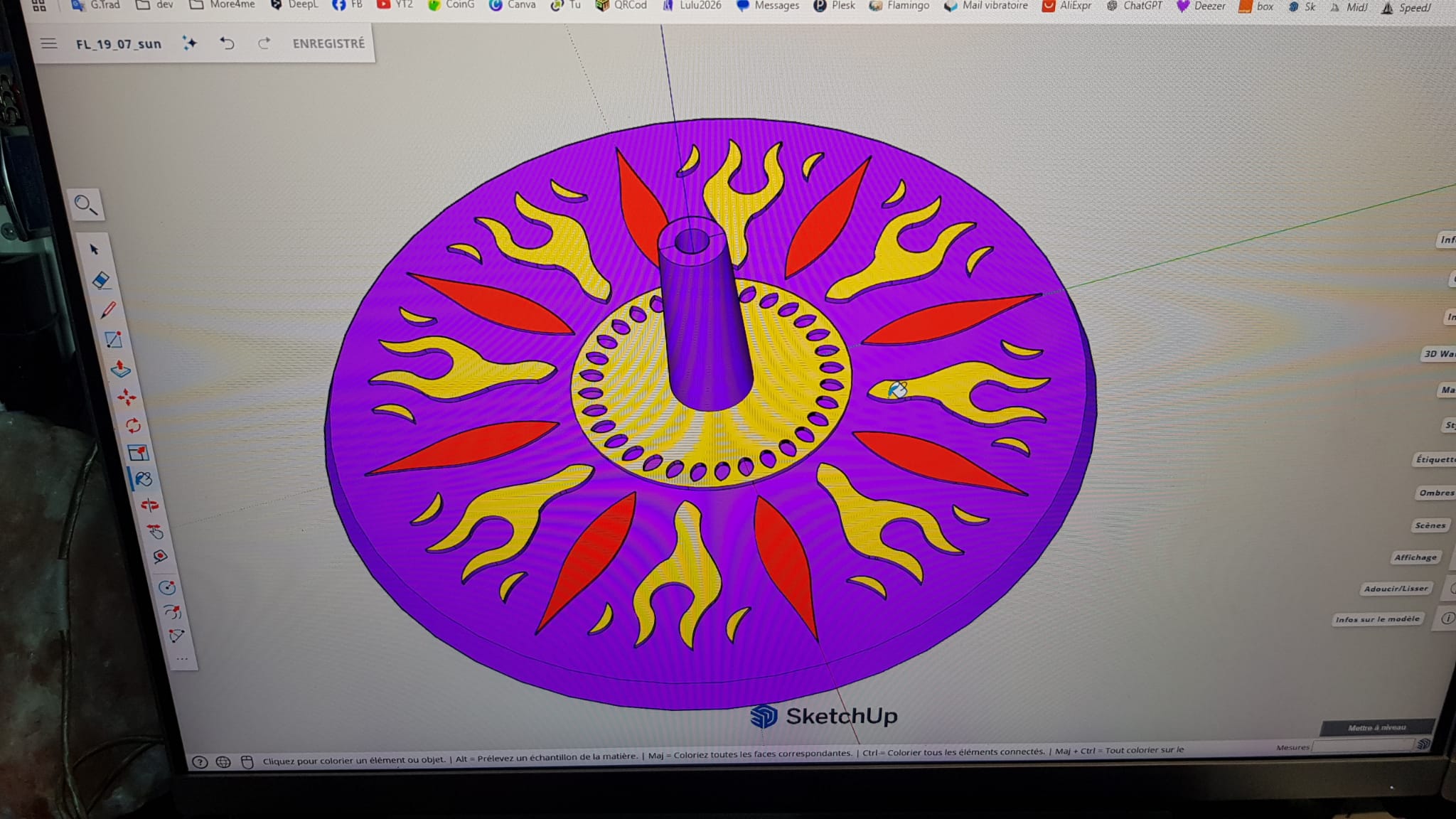Screen dimensions: 1456x819
Task: Activate the Move tool with four arrows
Action: tap(127, 397)
